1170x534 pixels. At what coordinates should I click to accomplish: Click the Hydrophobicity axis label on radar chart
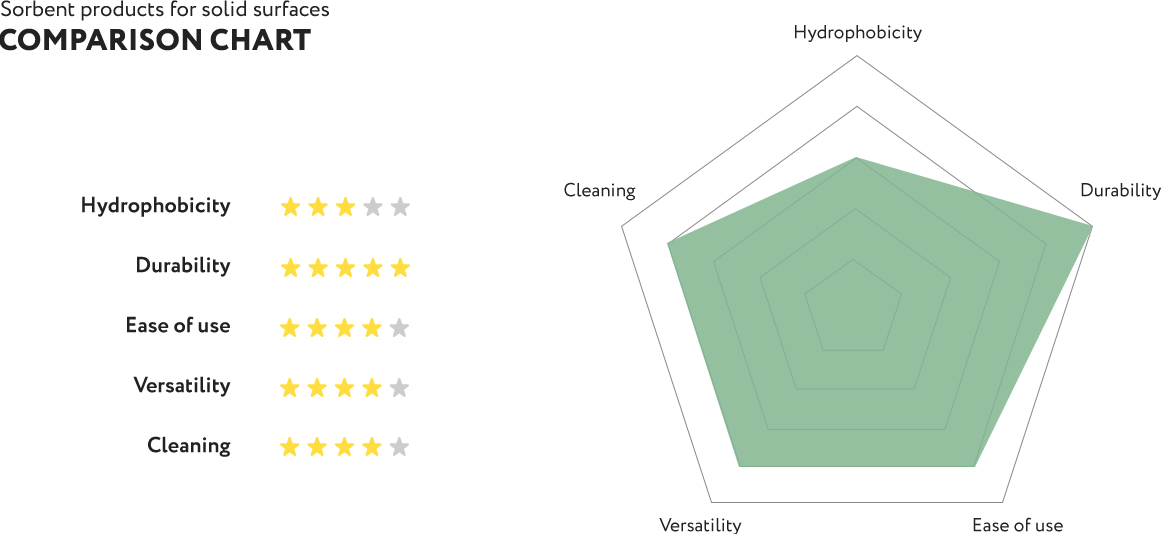pos(857,33)
